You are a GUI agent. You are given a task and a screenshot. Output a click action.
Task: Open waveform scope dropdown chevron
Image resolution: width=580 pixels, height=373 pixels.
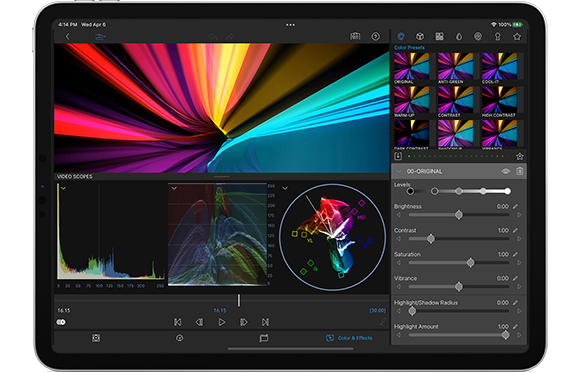click(x=174, y=188)
